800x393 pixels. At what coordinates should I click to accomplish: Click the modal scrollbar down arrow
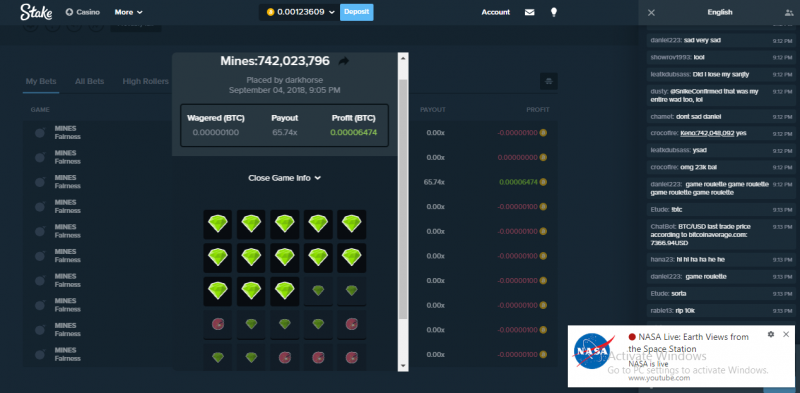[x=403, y=365]
